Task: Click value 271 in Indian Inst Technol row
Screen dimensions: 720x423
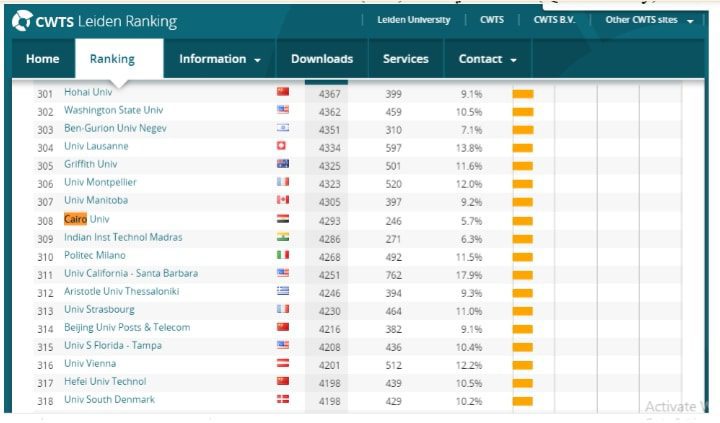Action: click(x=394, y=239)
